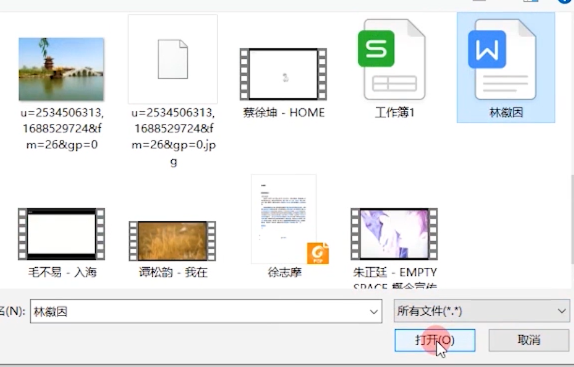This screenshot has width=574, height=367.
Task: Click the label u=2534506313 ending with gp=0
Action: [62, 129]
